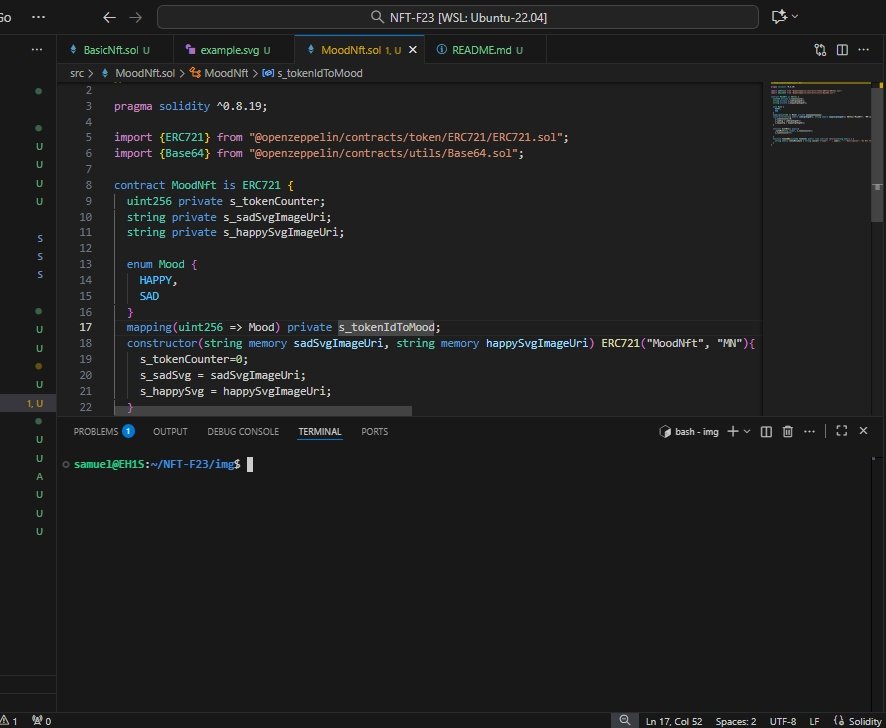This screenshot has width=886, height=728.
Task: Split the editor to the right
Action: (842, 50)
